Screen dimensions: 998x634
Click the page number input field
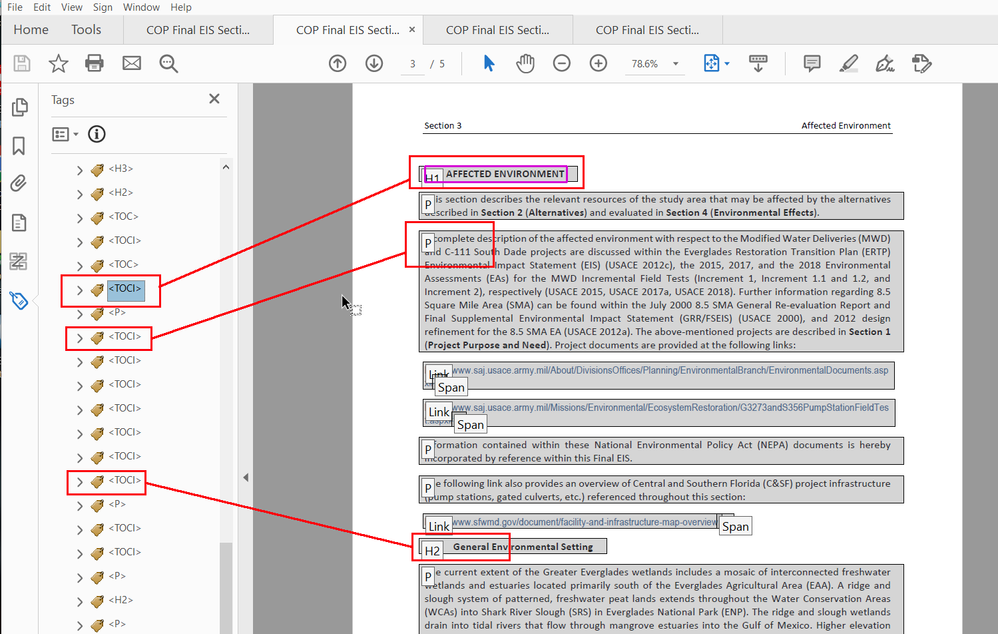[412, 64]
